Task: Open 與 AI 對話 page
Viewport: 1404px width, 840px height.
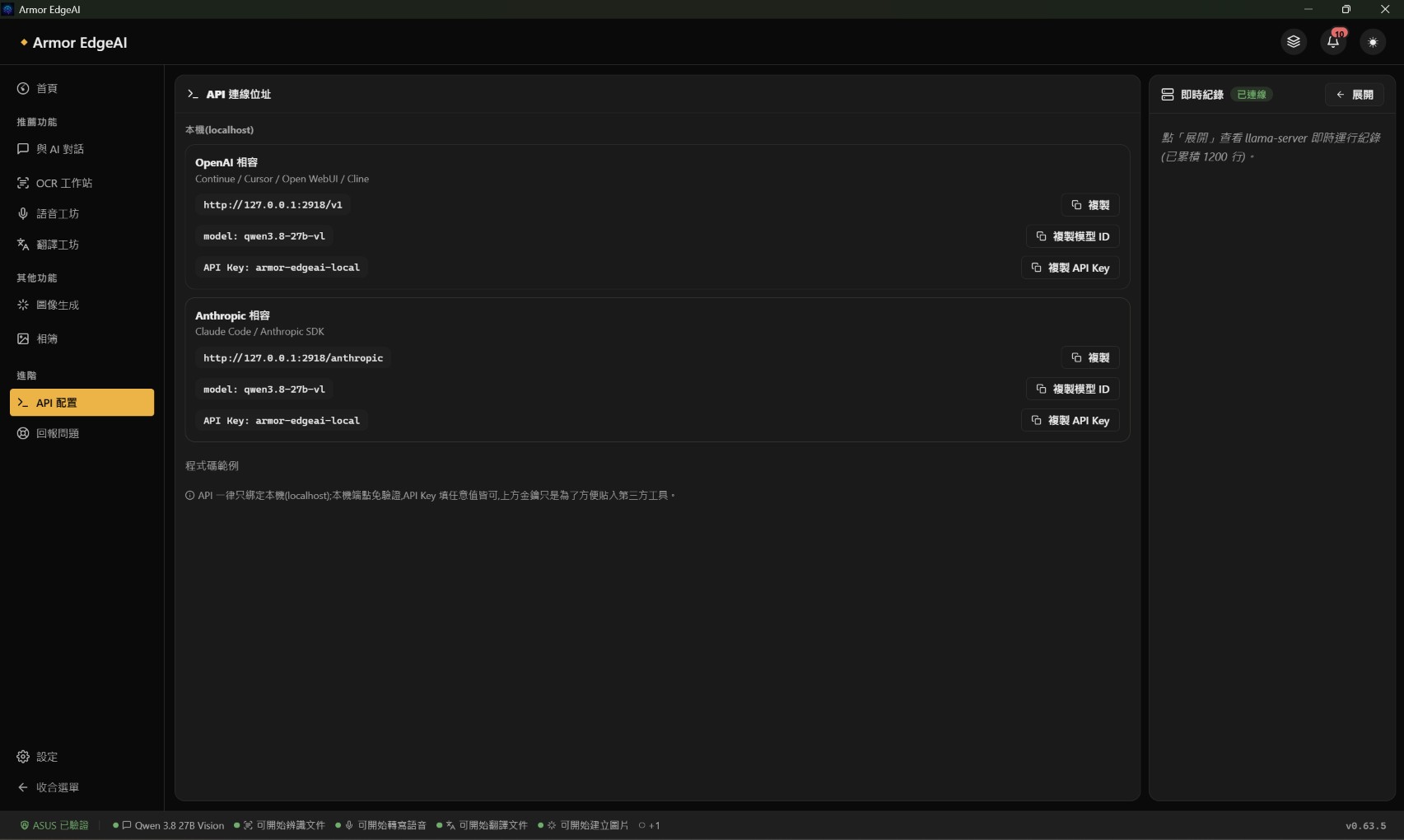Action: pyautogui.click(x=82, y=149)
